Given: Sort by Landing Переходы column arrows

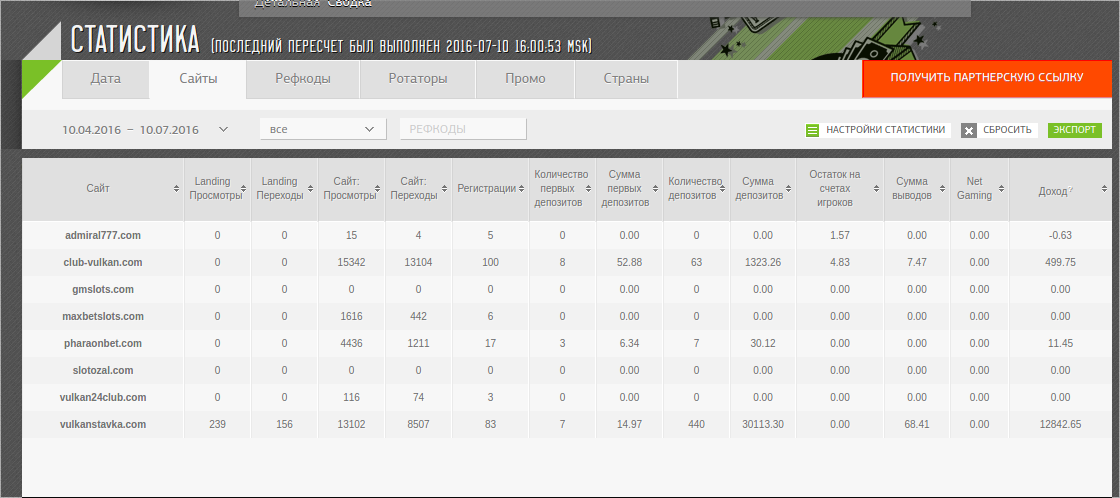Looking at the screenshot, I should 310,189.
